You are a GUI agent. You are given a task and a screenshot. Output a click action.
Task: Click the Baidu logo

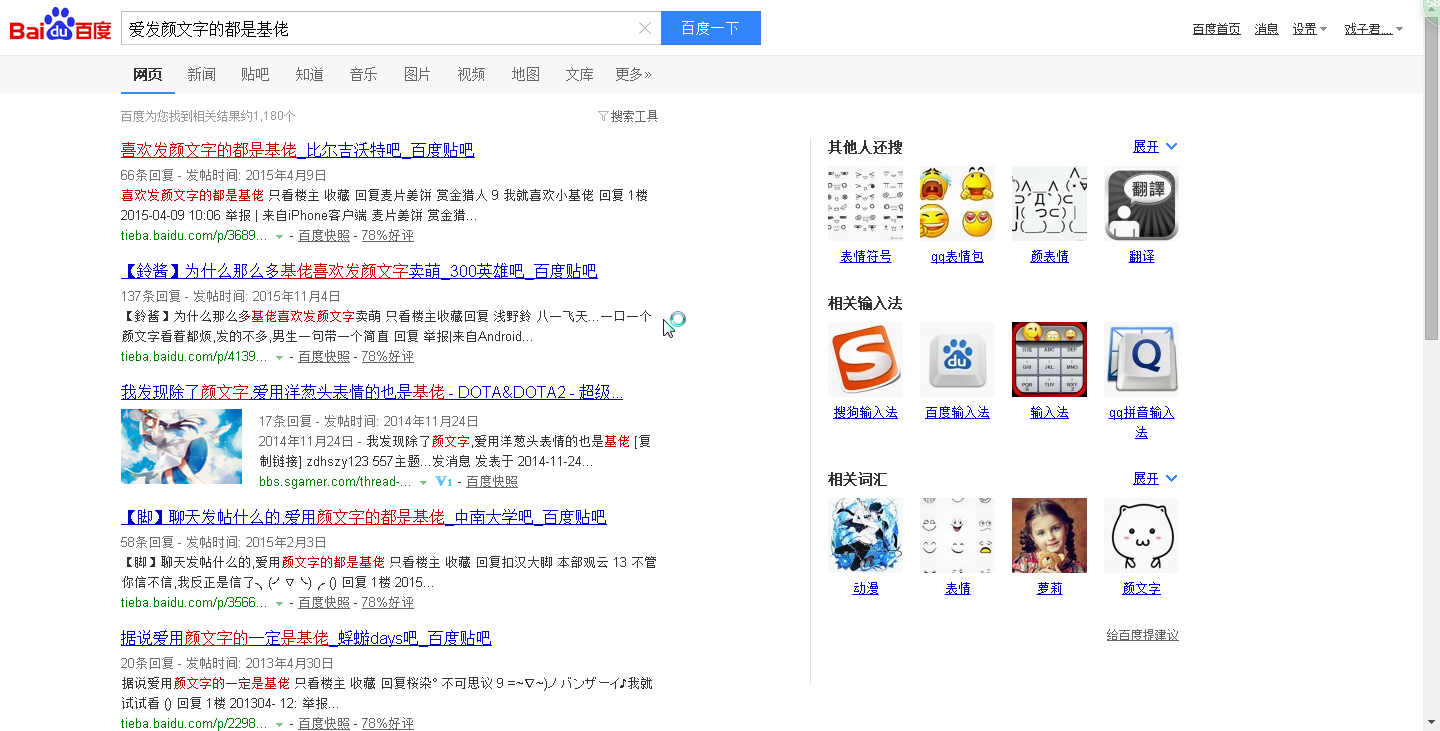click(x=60, y=26)
